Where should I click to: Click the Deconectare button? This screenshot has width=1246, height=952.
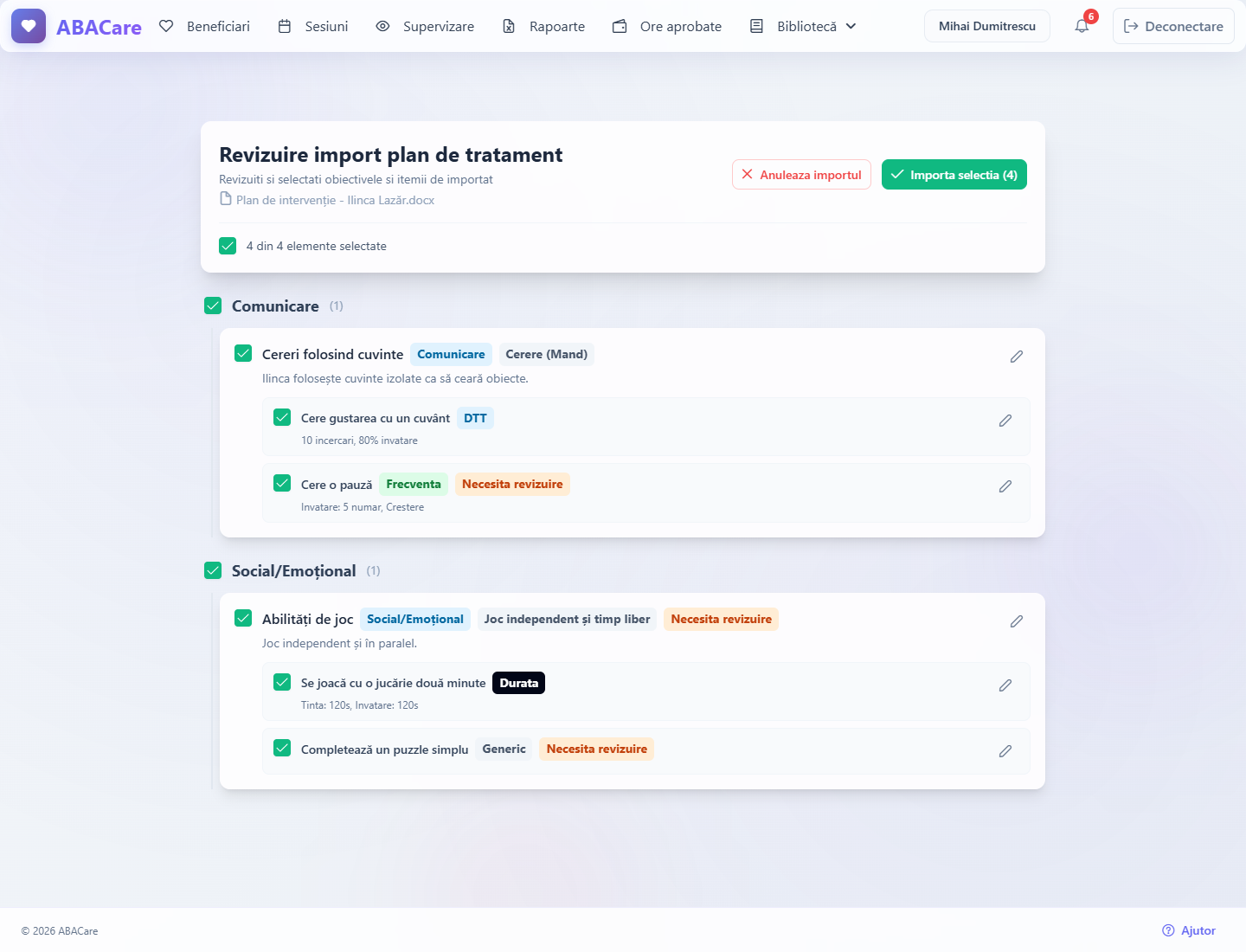point(1173,26)
